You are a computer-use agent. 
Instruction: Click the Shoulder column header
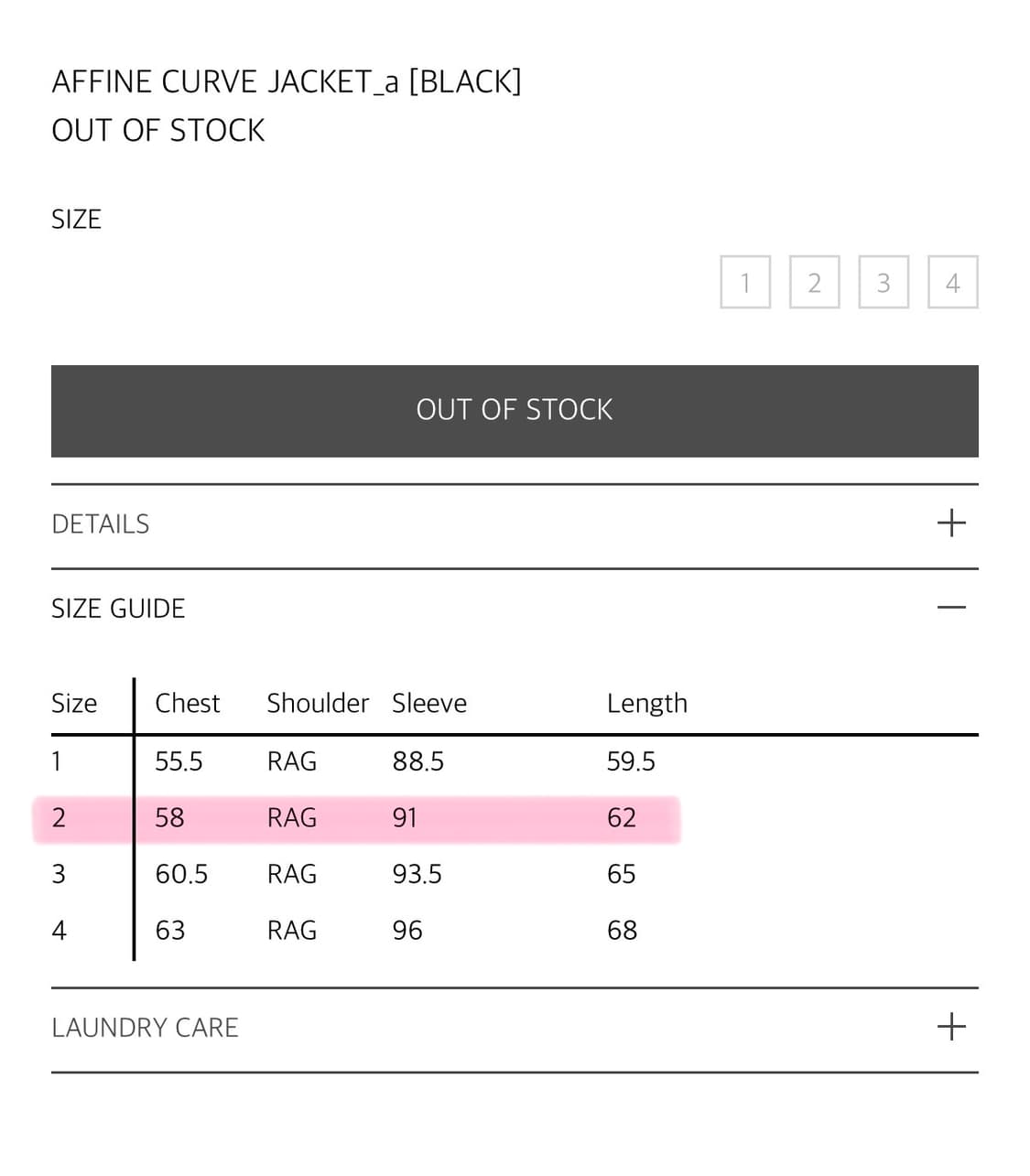[x=318, y=703]
